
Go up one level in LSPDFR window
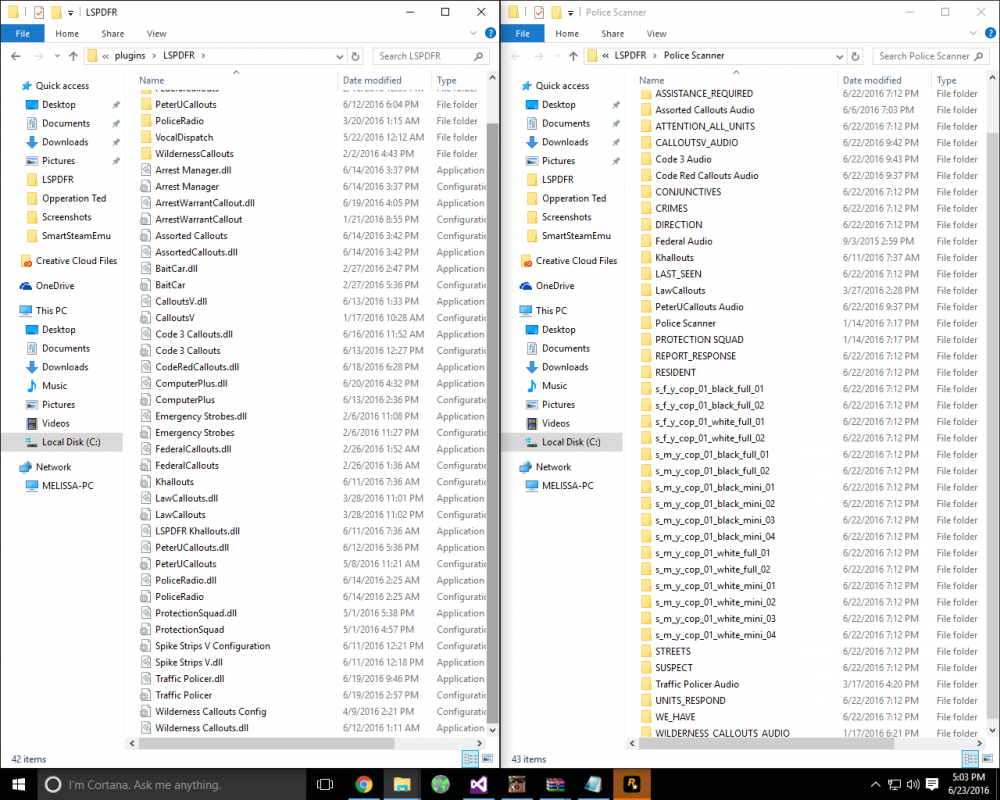[73, 56]
